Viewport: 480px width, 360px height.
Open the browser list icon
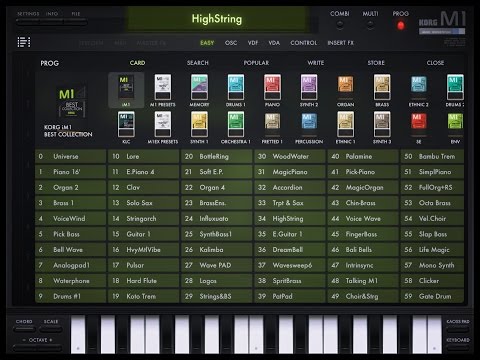[24, 42]
